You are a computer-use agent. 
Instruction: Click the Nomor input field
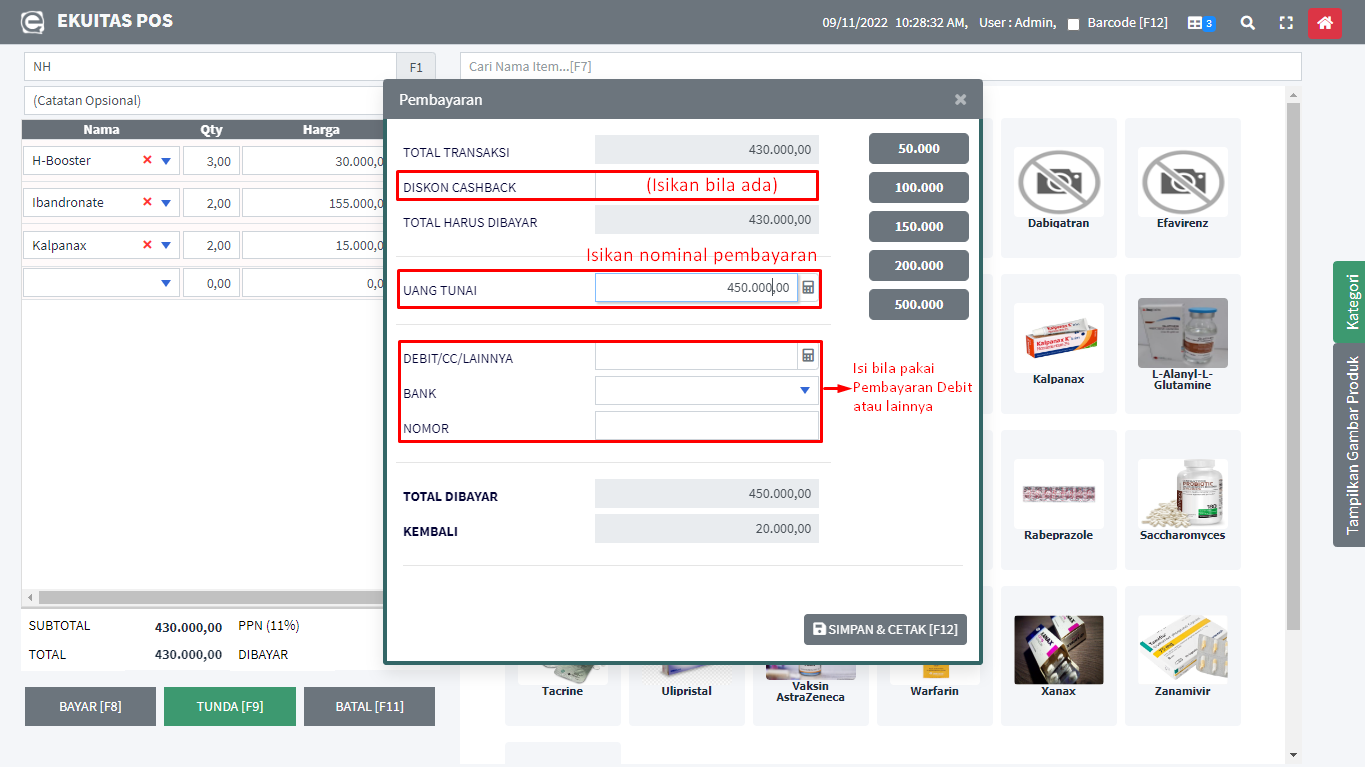click(x=706, y=427)
